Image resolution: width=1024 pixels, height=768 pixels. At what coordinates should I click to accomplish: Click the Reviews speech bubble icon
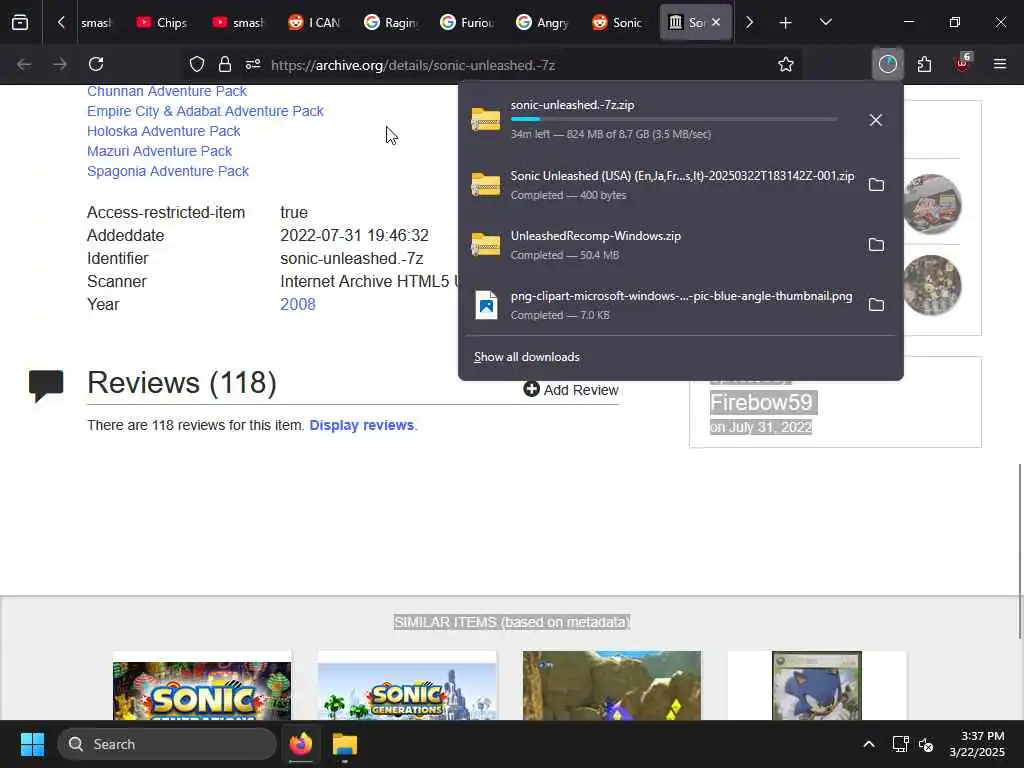pos(46,385)
